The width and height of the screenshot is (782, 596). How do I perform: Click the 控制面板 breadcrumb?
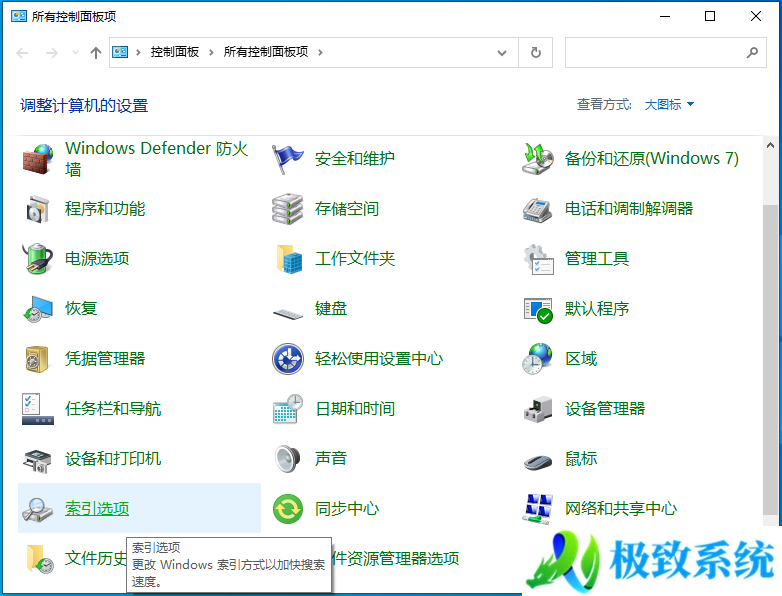point(175,52)
